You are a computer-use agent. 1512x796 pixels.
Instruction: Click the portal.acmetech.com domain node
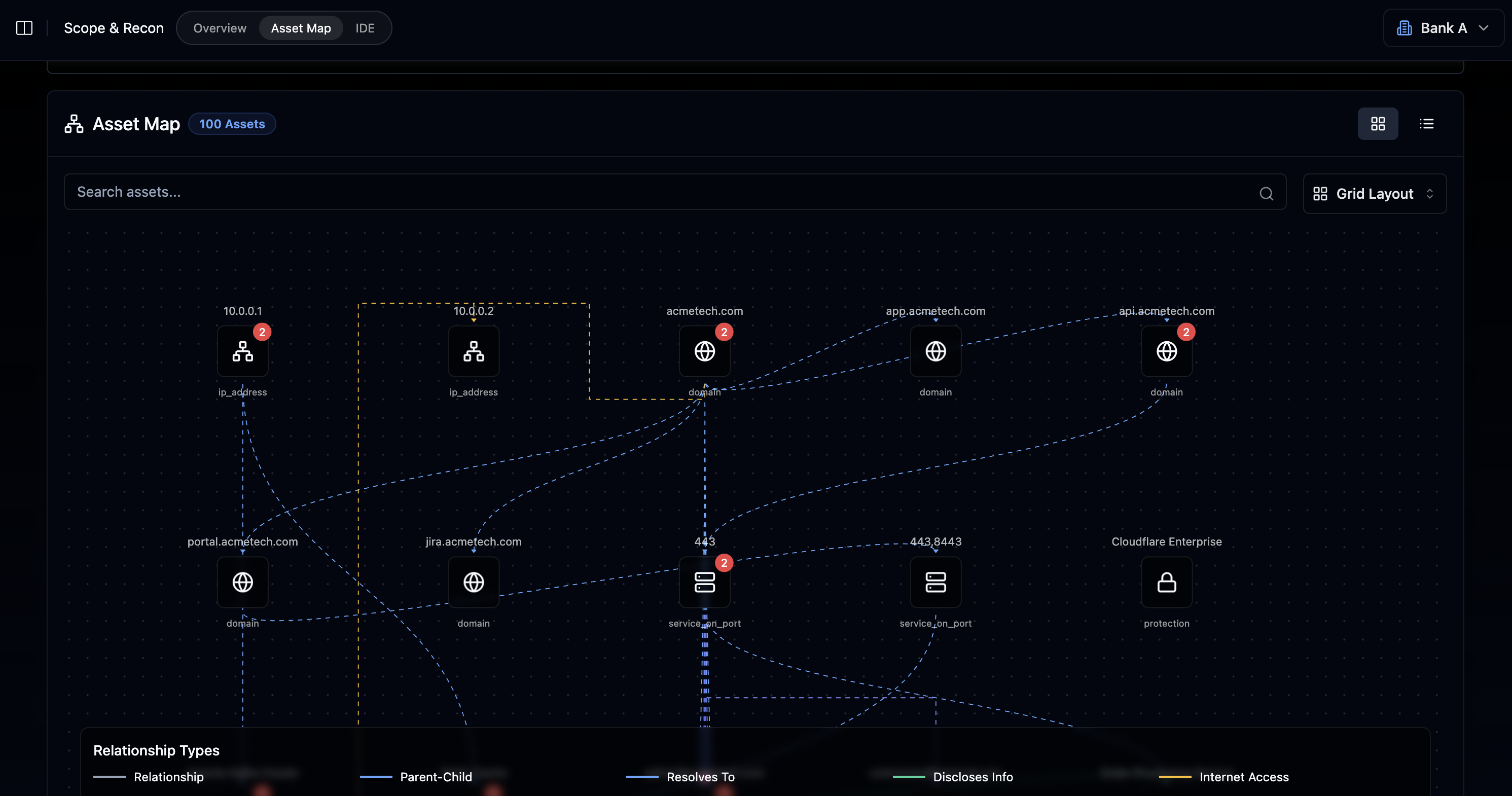tap(242, 582)
